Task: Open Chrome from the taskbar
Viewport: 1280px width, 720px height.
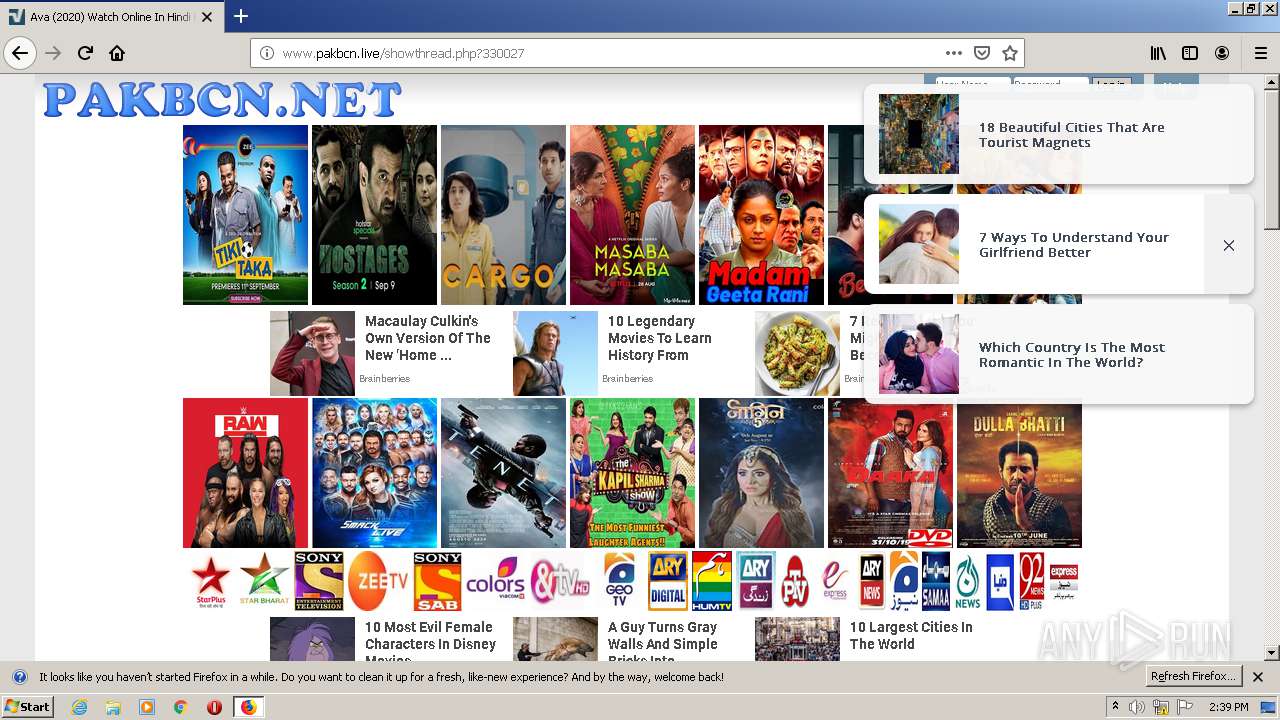Action: 180,707
